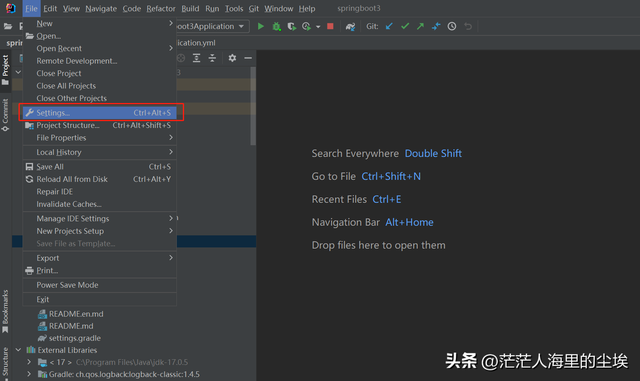Expand the New submenu
Image resolution: width=640 pixels, height=381 pixels.
[100, 24]
